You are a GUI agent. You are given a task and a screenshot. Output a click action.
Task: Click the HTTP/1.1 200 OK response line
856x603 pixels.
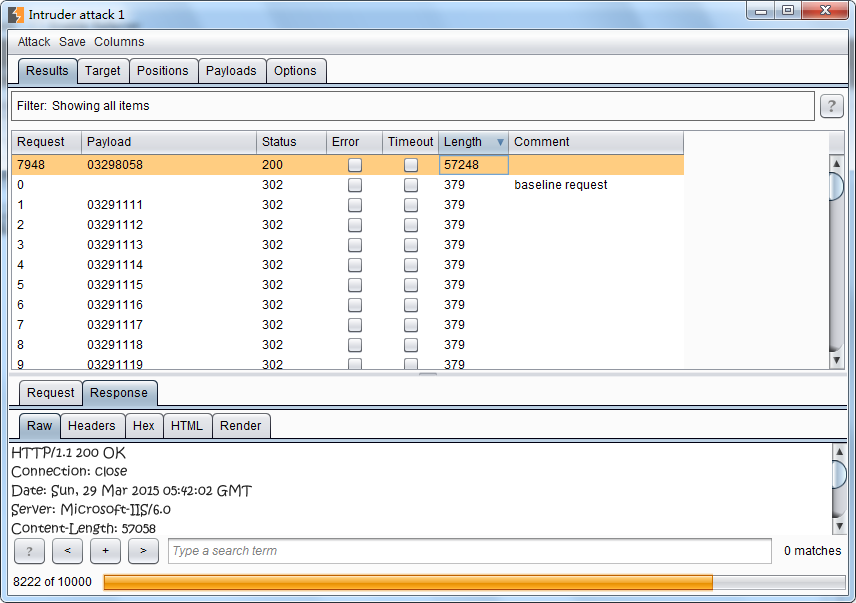[x=68, y=453]
